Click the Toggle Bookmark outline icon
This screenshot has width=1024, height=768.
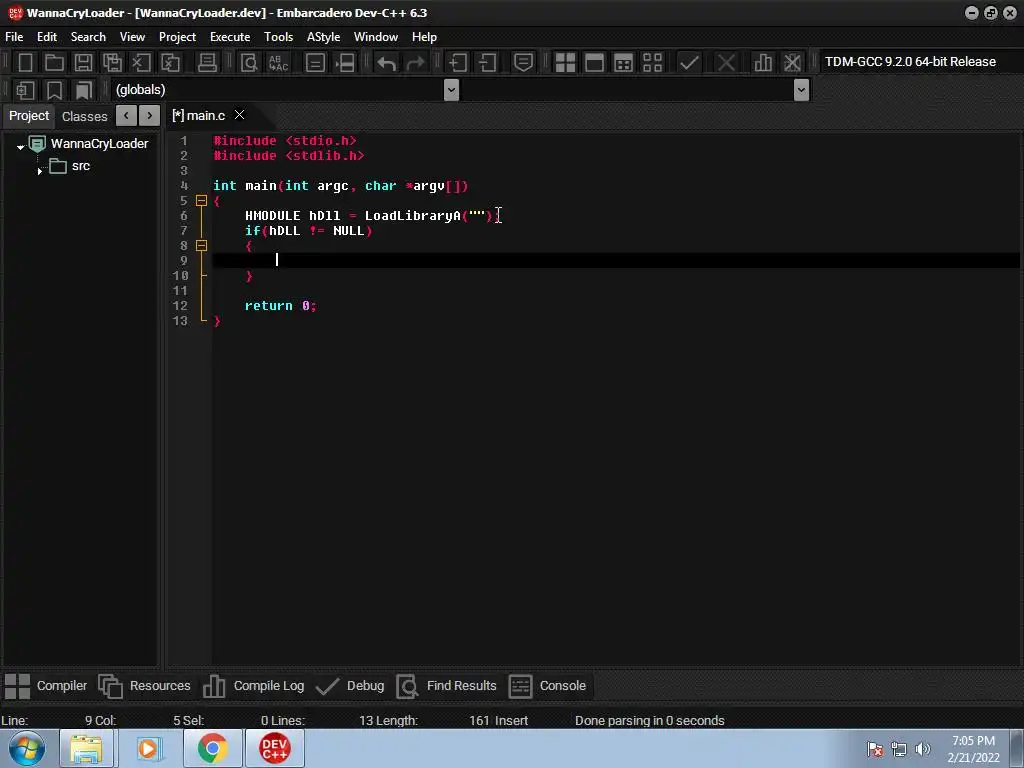[54, 90]
